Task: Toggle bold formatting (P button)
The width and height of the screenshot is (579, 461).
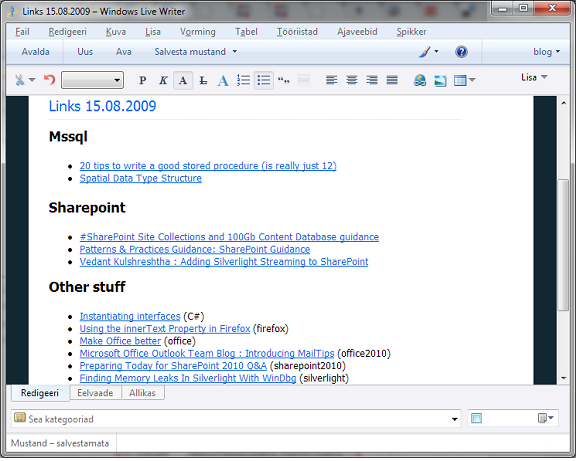Action: (143, 80)
